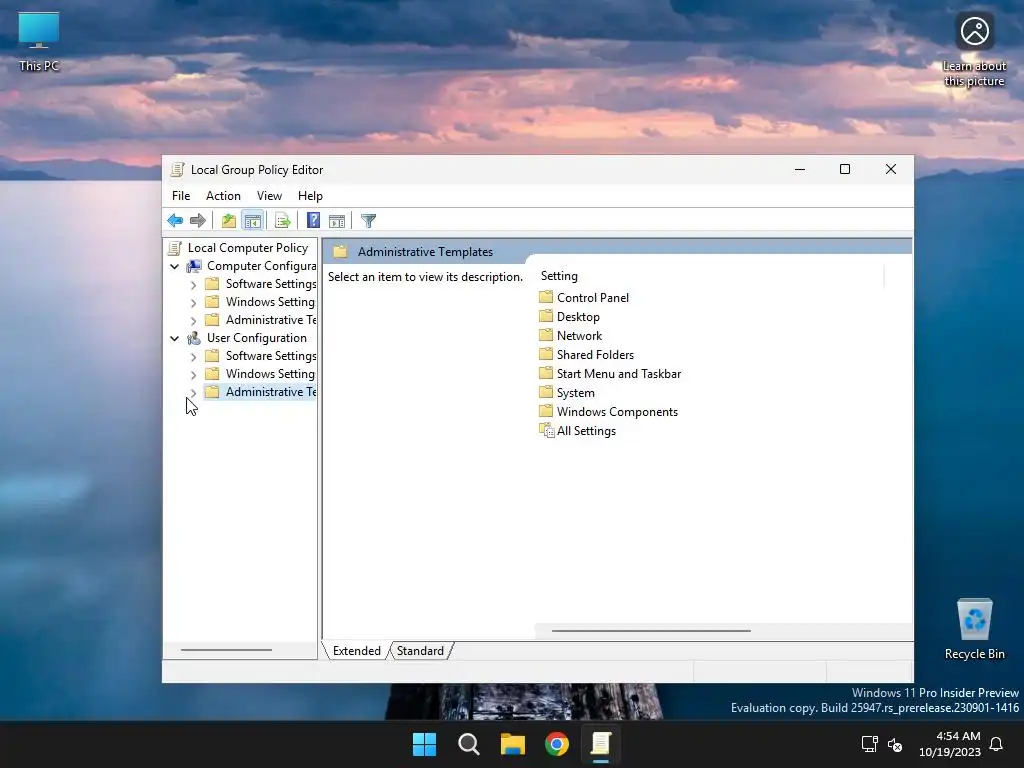Open the Windows Components folder
1024x768 pixels.
coord(609,411)
